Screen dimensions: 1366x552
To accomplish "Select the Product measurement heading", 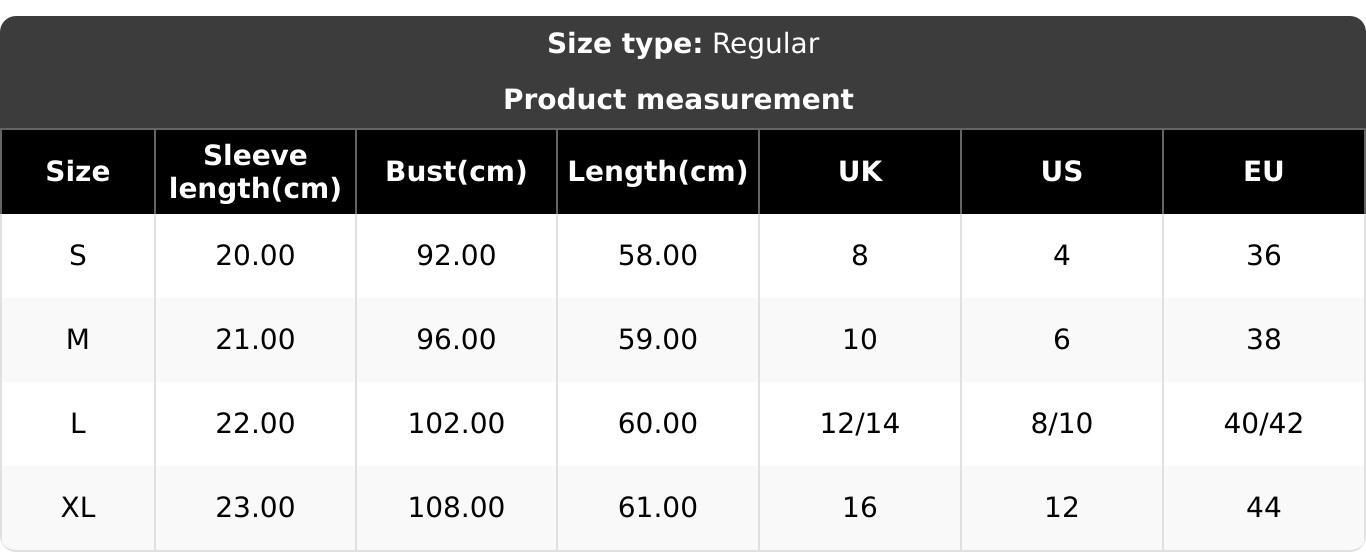I will click(x=678, y=100).
